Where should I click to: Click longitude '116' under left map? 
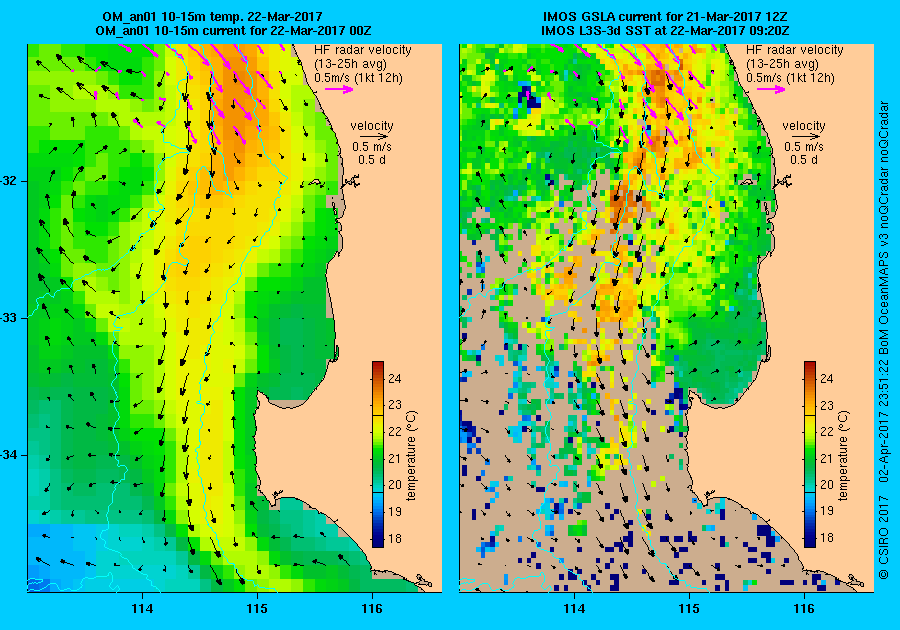(x=372, y=609)
